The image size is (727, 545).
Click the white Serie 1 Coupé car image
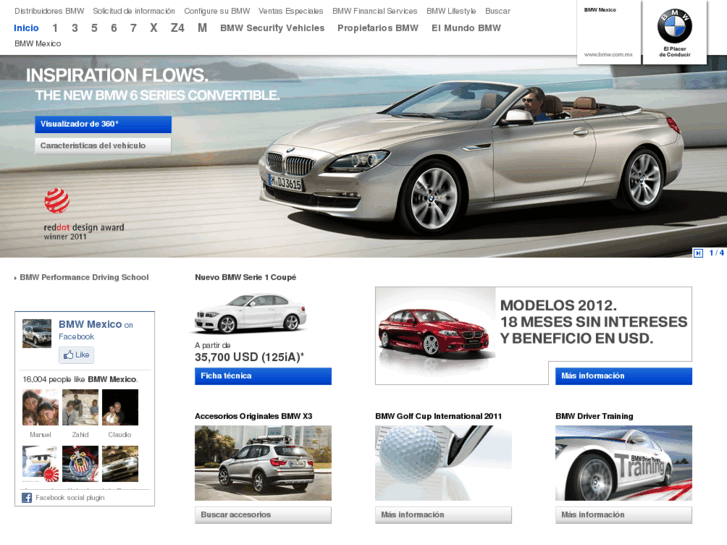click(x=250, y=313)
